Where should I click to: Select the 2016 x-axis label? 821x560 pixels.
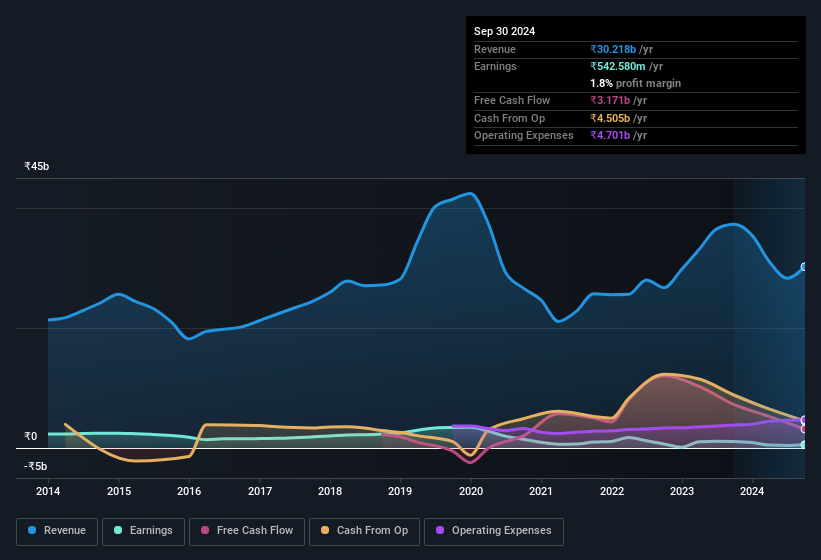point(189,491)
